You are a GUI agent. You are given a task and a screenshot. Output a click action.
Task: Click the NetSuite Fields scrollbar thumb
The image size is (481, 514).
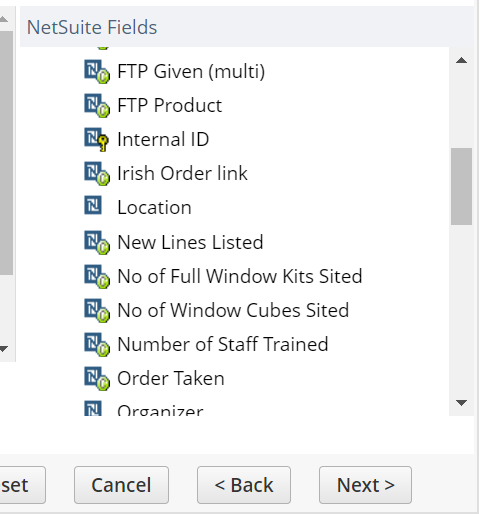[x=461, y=186]
